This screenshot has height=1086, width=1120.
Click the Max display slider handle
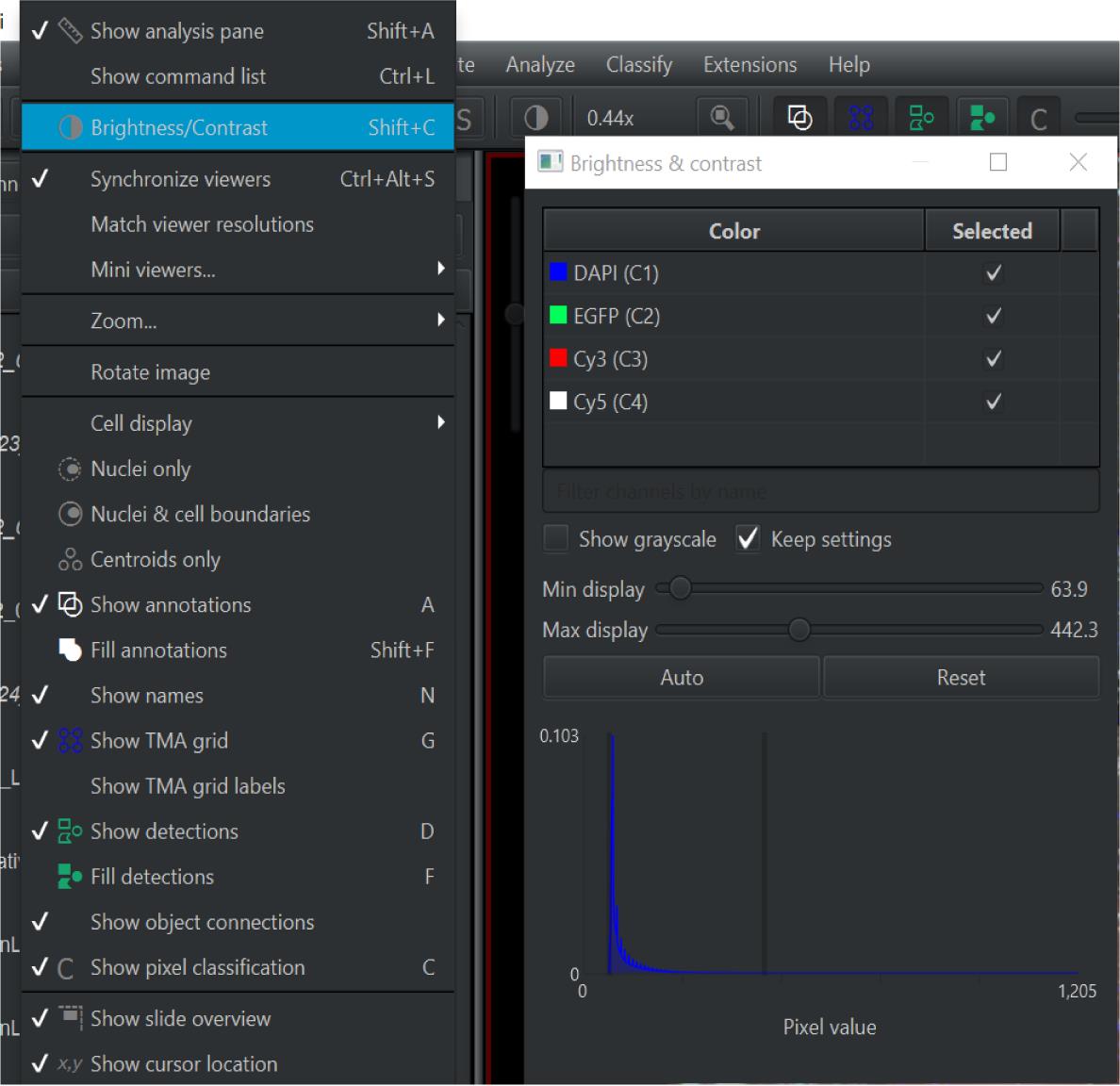[799, 630]
